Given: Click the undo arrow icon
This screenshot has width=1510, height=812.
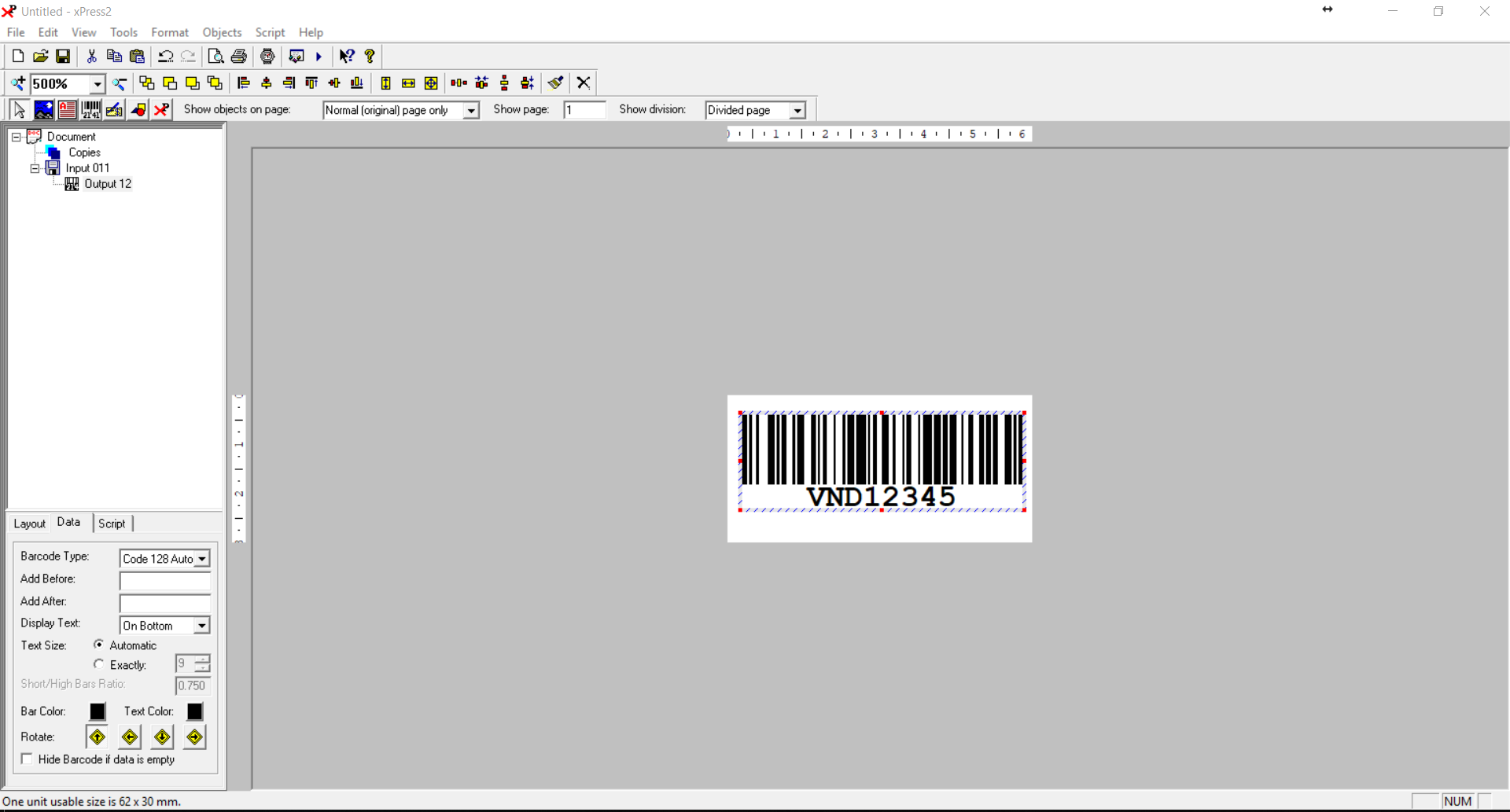Looking at the screenshot, I should [x=165, y=57].
